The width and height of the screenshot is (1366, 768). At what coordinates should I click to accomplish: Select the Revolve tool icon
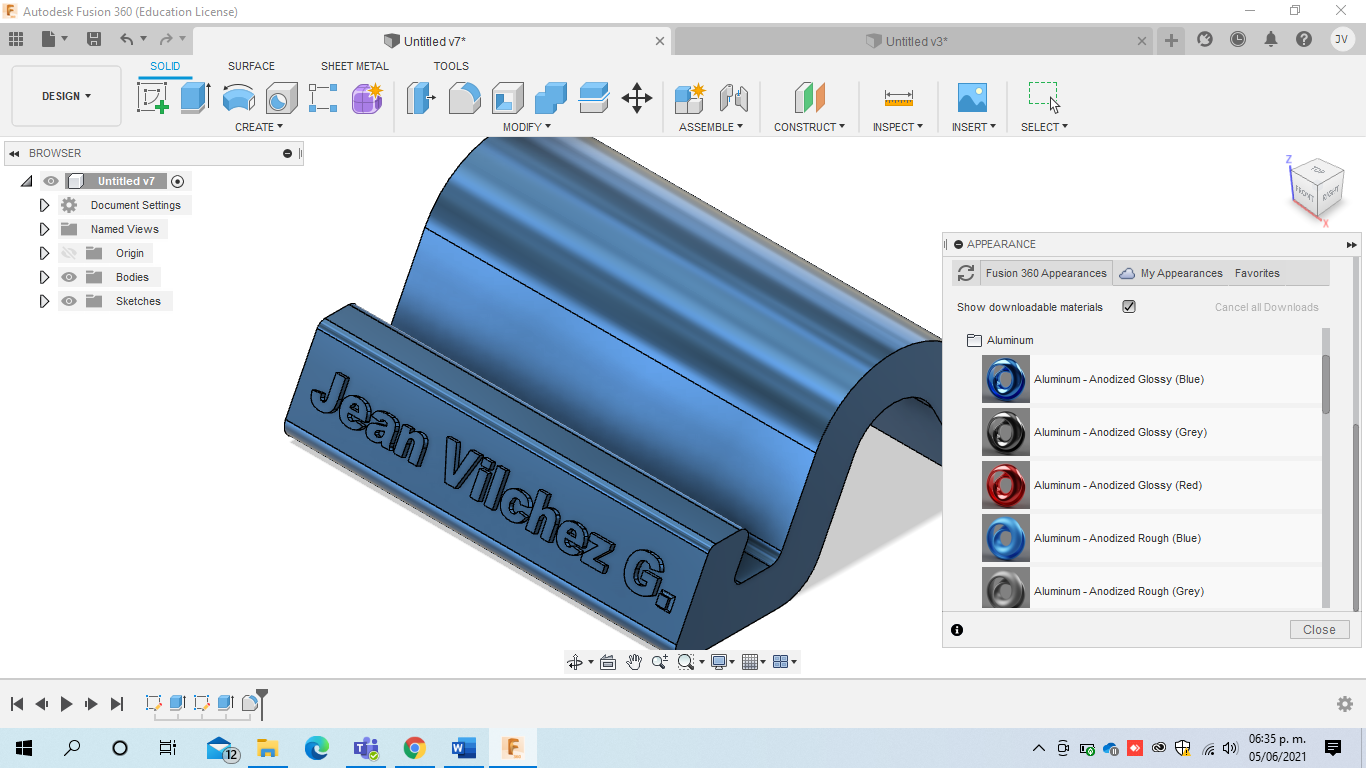[x=238, y=98]
